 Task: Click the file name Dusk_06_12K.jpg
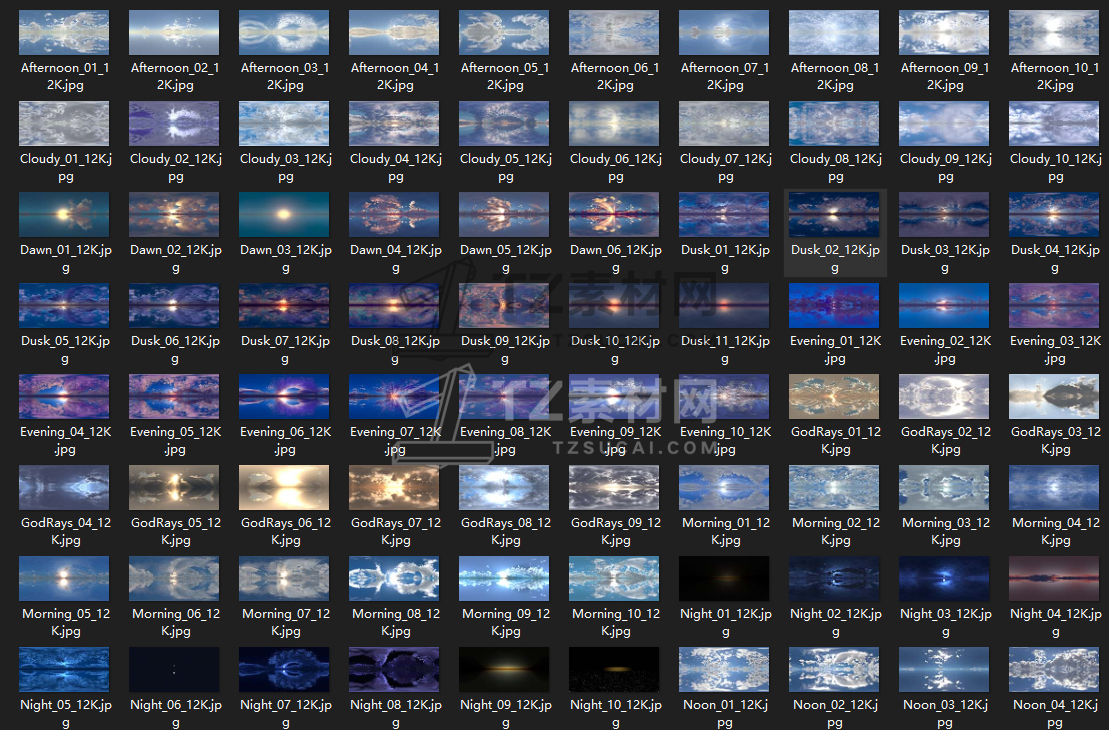point(175,349)
